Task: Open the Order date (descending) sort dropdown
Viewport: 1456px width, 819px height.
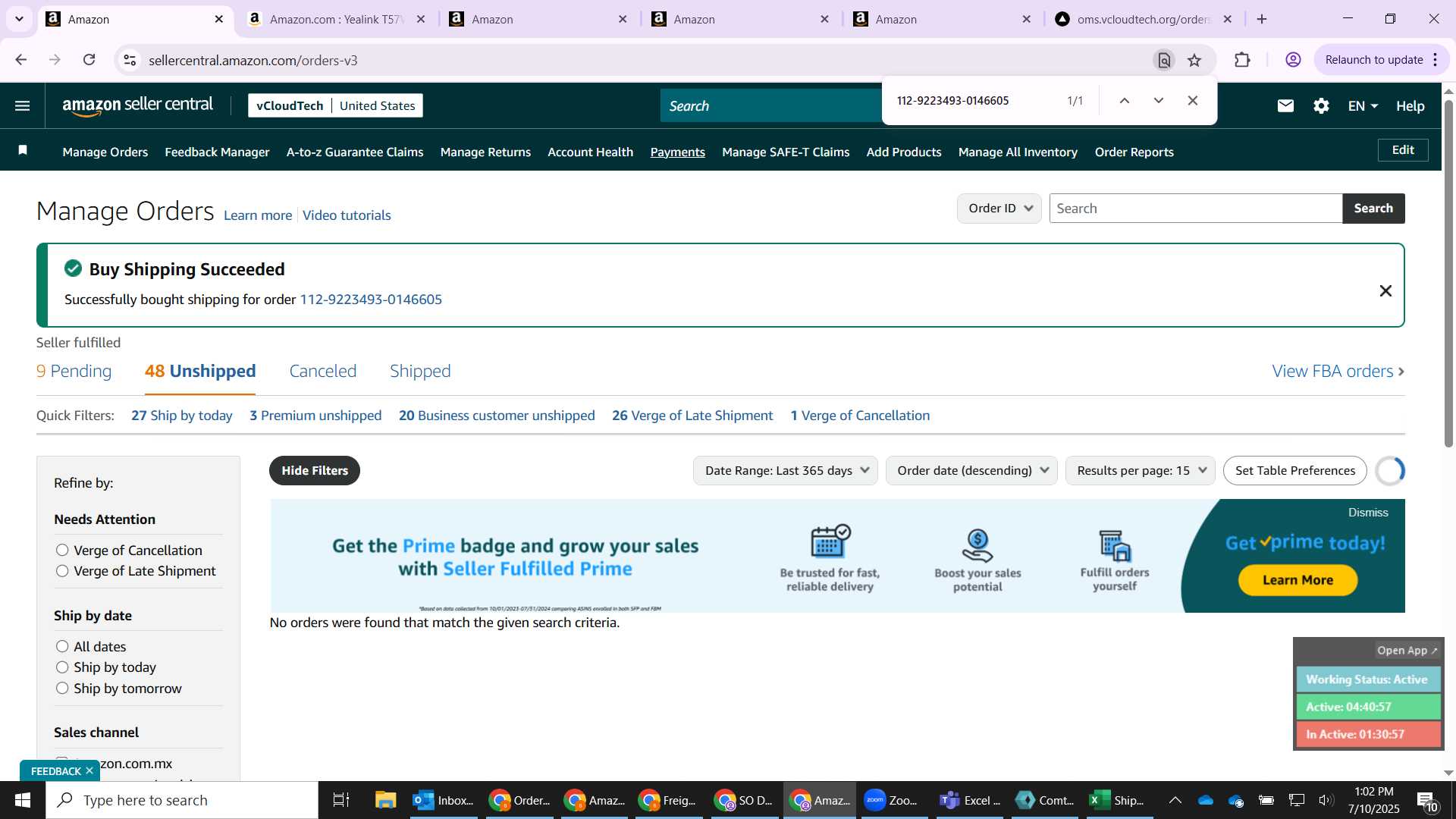Action: (971, 470)
